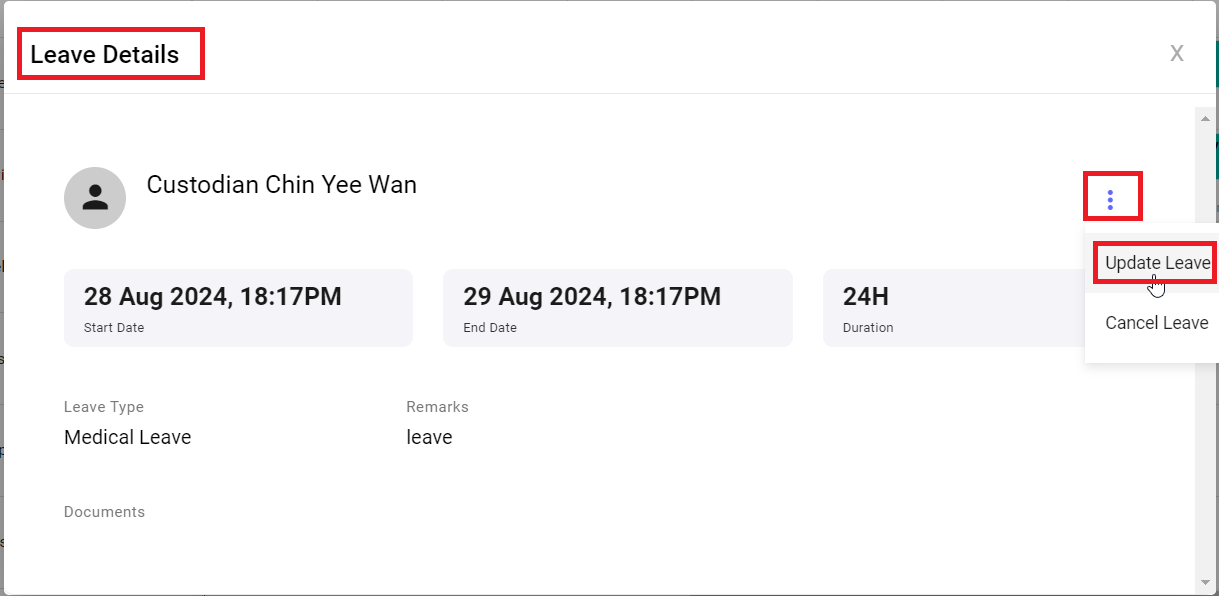The width and height of the screenshot is (1219, 596).
Task: Close the Leave Details dialog
Action: [x=1177, y=53]
